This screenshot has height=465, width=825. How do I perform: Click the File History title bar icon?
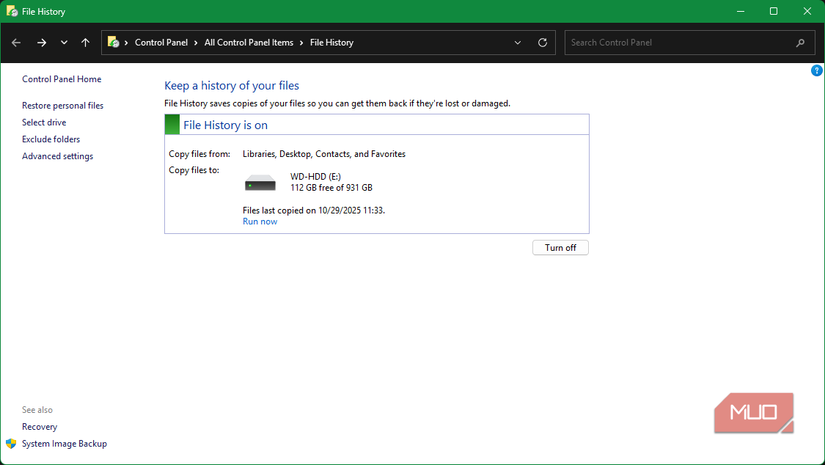[12, 11]
